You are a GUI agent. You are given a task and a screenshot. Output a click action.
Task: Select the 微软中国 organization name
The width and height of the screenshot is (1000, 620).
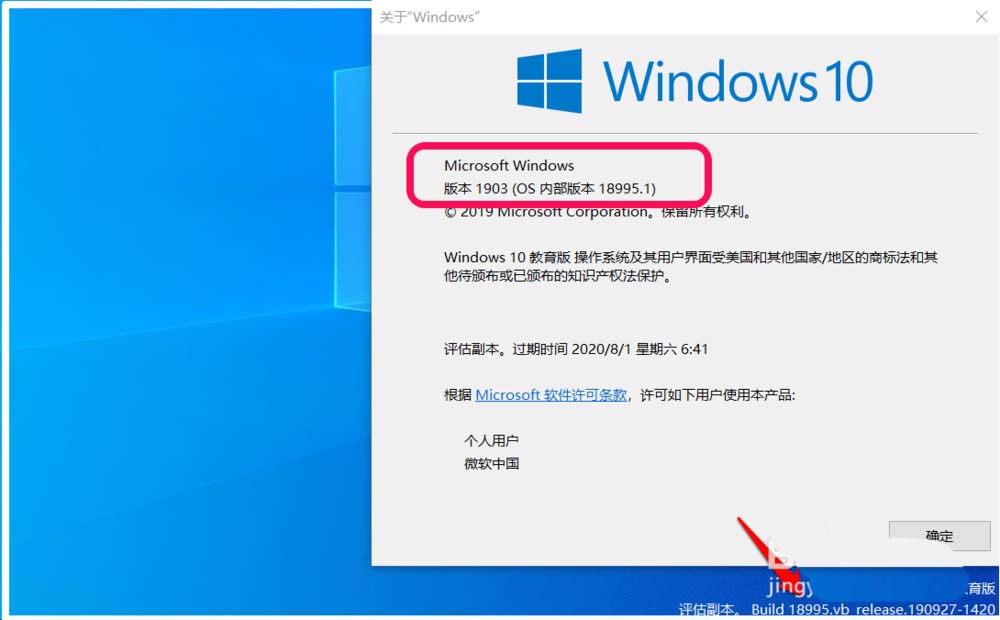[x=491, y=464]
